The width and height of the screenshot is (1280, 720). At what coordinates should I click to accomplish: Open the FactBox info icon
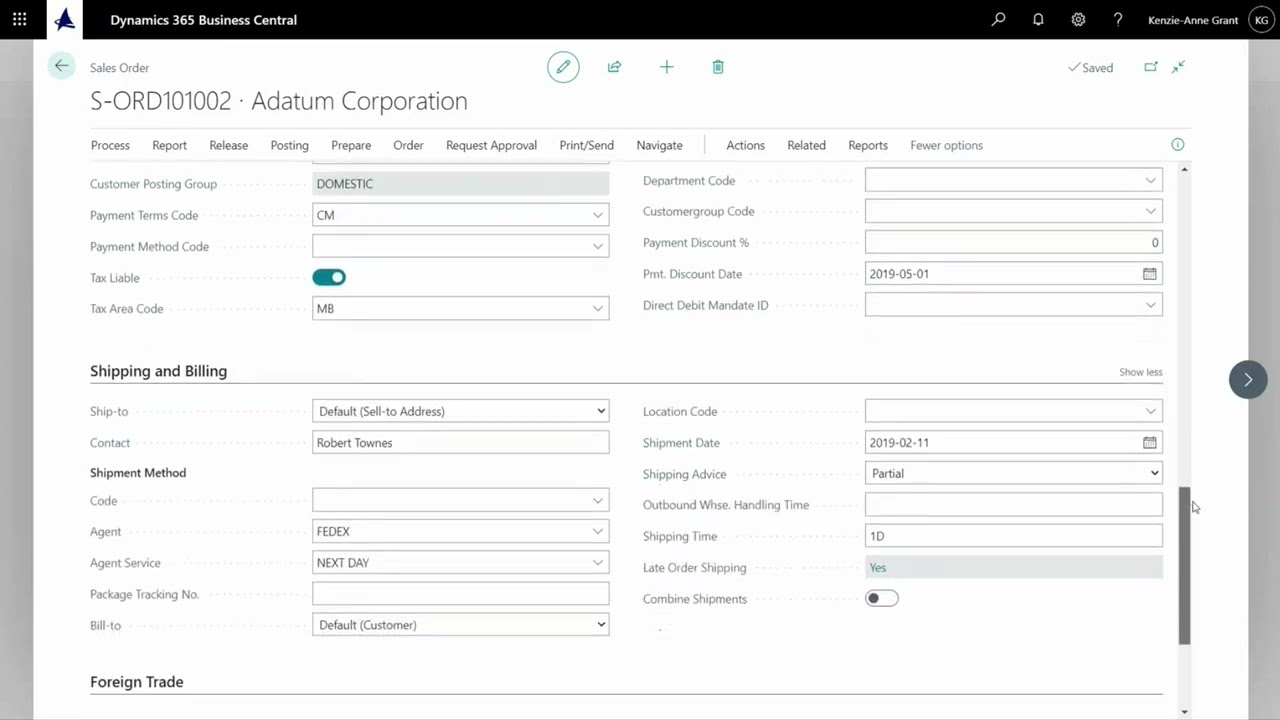1178,145
